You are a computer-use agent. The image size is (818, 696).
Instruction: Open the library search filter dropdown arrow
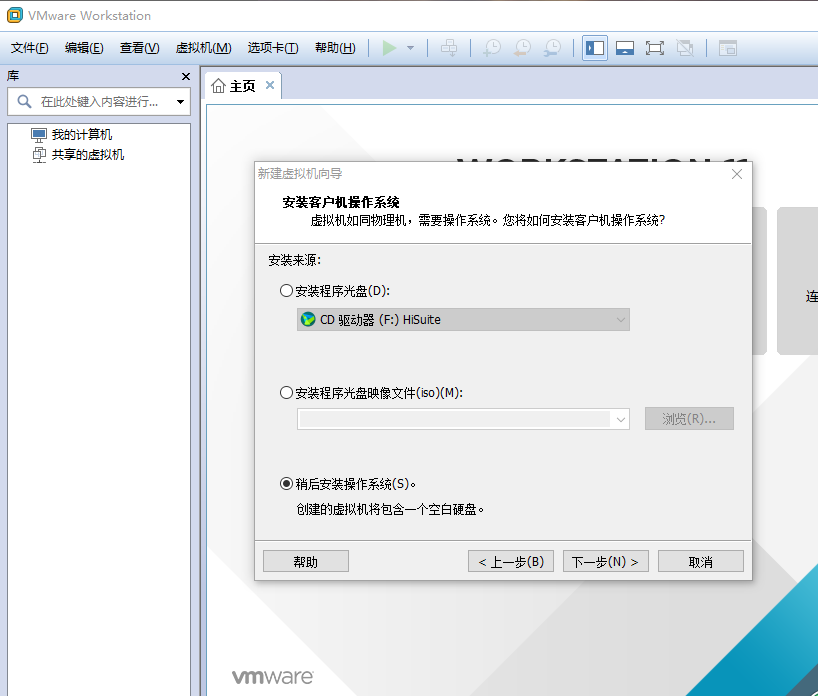(180, 102)
